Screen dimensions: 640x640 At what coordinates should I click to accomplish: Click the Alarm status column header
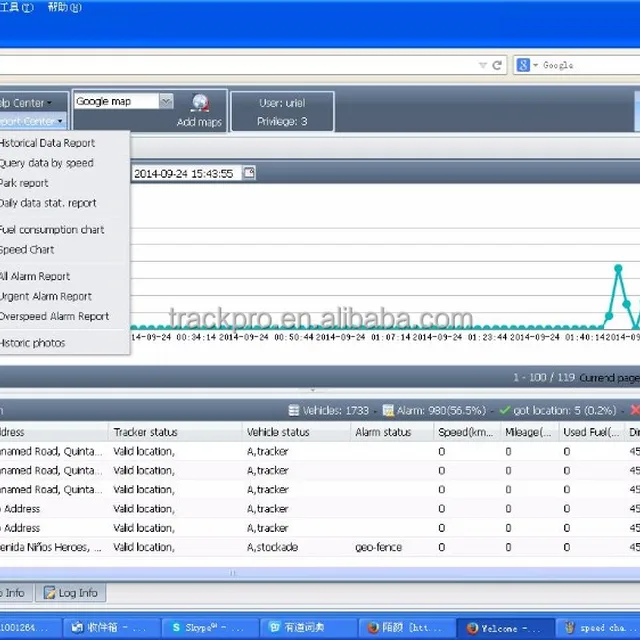click(x=383, y=432)
